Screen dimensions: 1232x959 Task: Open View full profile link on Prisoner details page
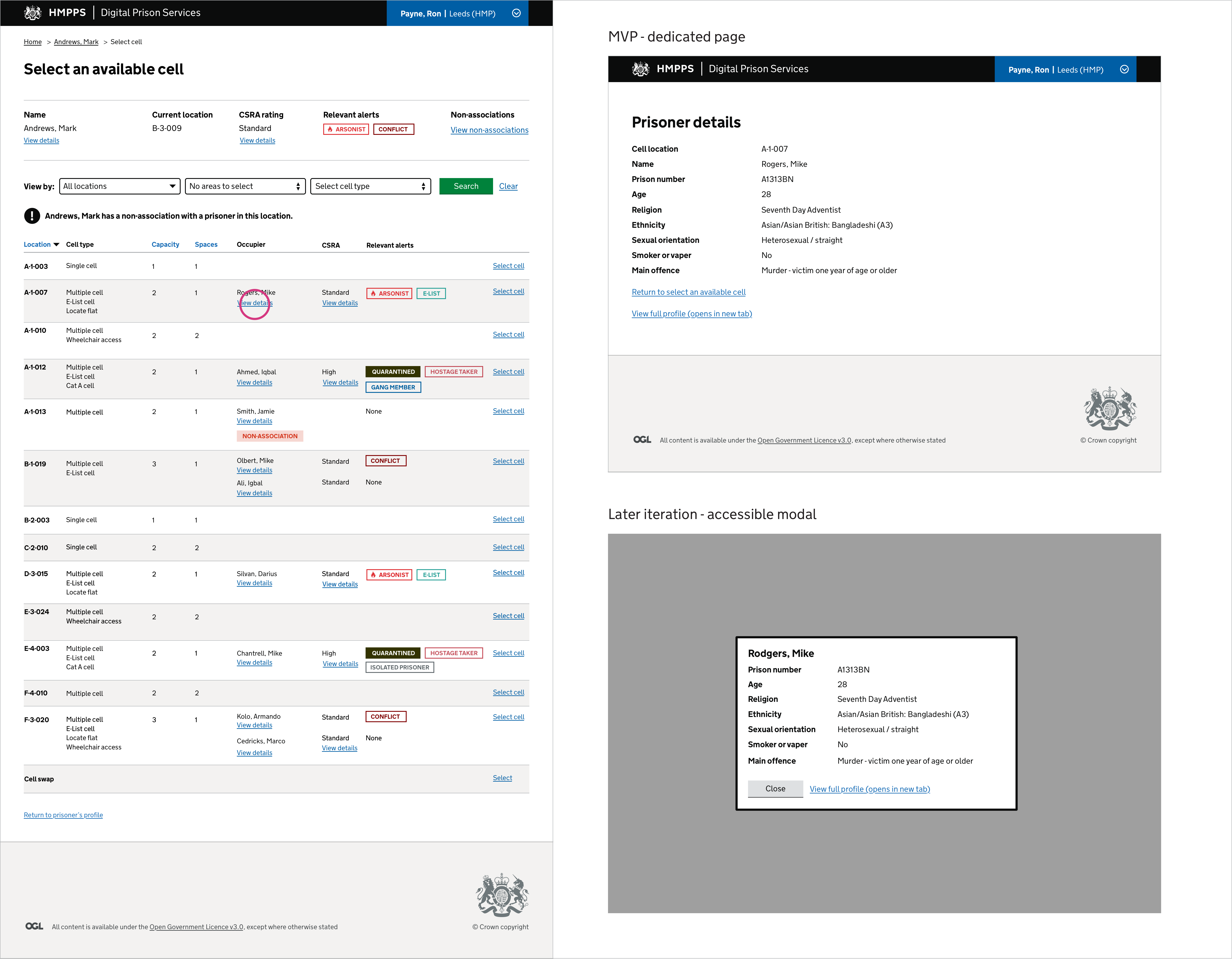[692, 314]
